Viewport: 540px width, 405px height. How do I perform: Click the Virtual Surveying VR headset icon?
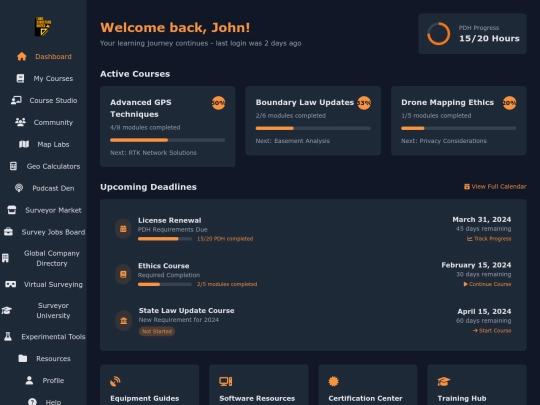11,284
